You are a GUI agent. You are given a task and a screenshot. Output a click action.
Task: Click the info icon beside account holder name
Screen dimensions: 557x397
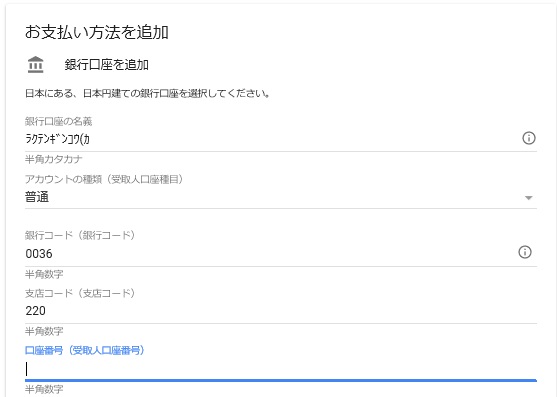529,138
